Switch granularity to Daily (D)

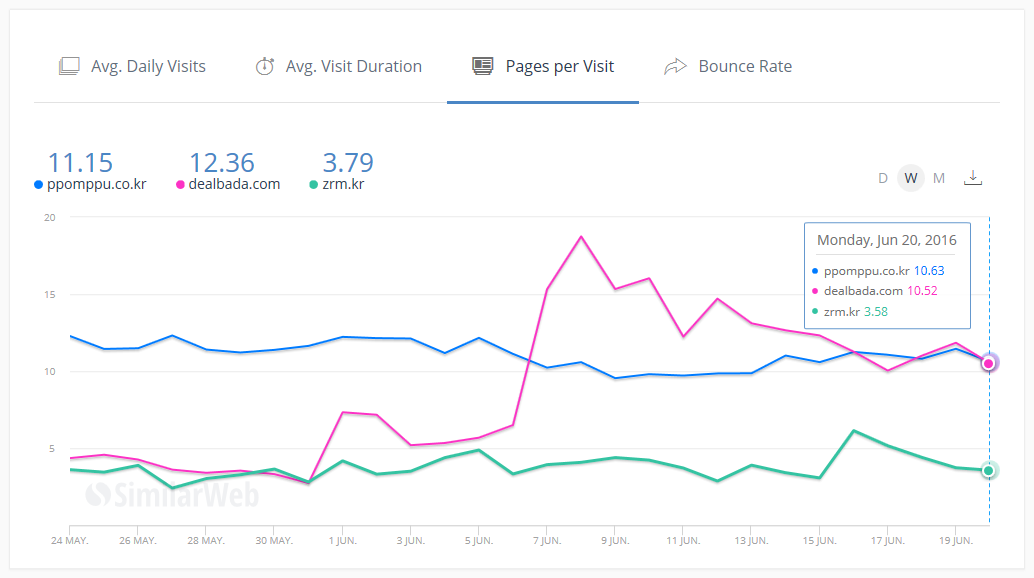[x=883, y=178]
